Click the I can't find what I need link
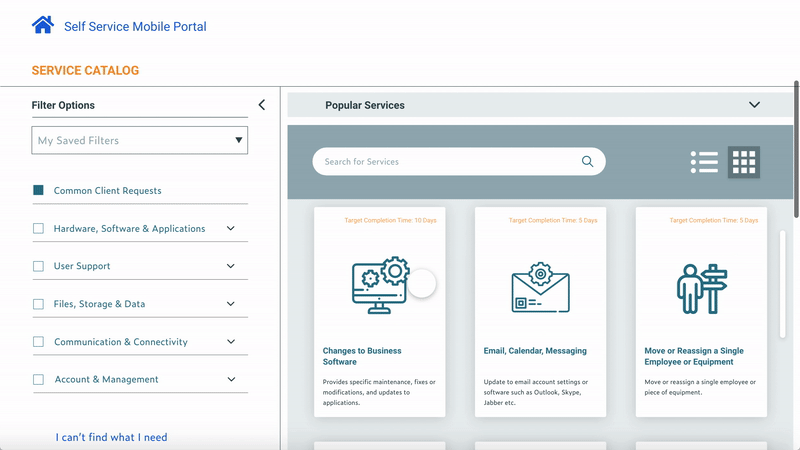The width and height of the screenshot is (800, 450). [x=111, y=437]
